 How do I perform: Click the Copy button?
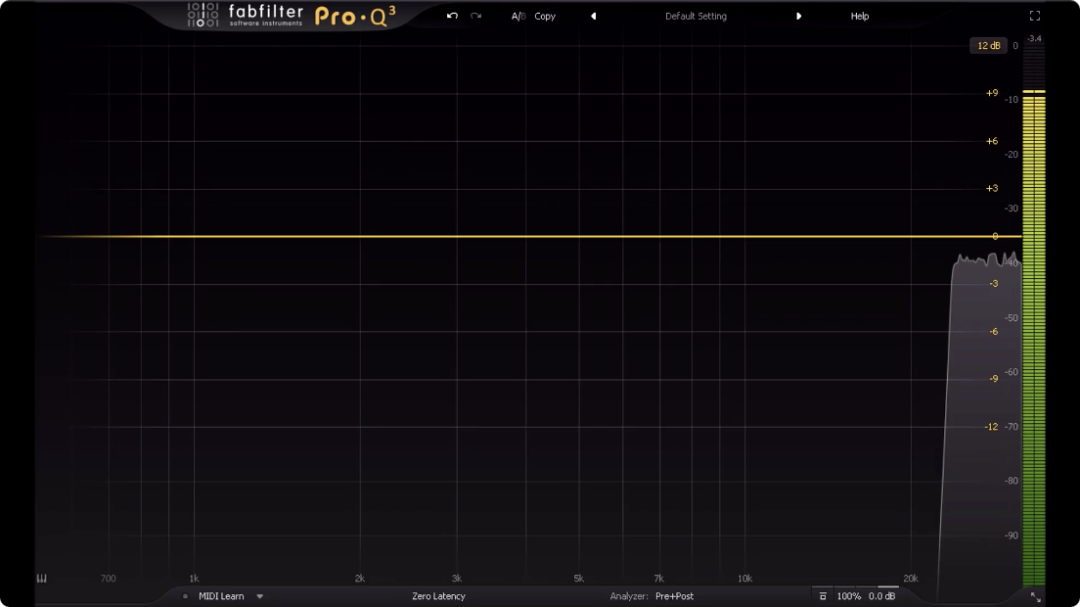(545, 16)
